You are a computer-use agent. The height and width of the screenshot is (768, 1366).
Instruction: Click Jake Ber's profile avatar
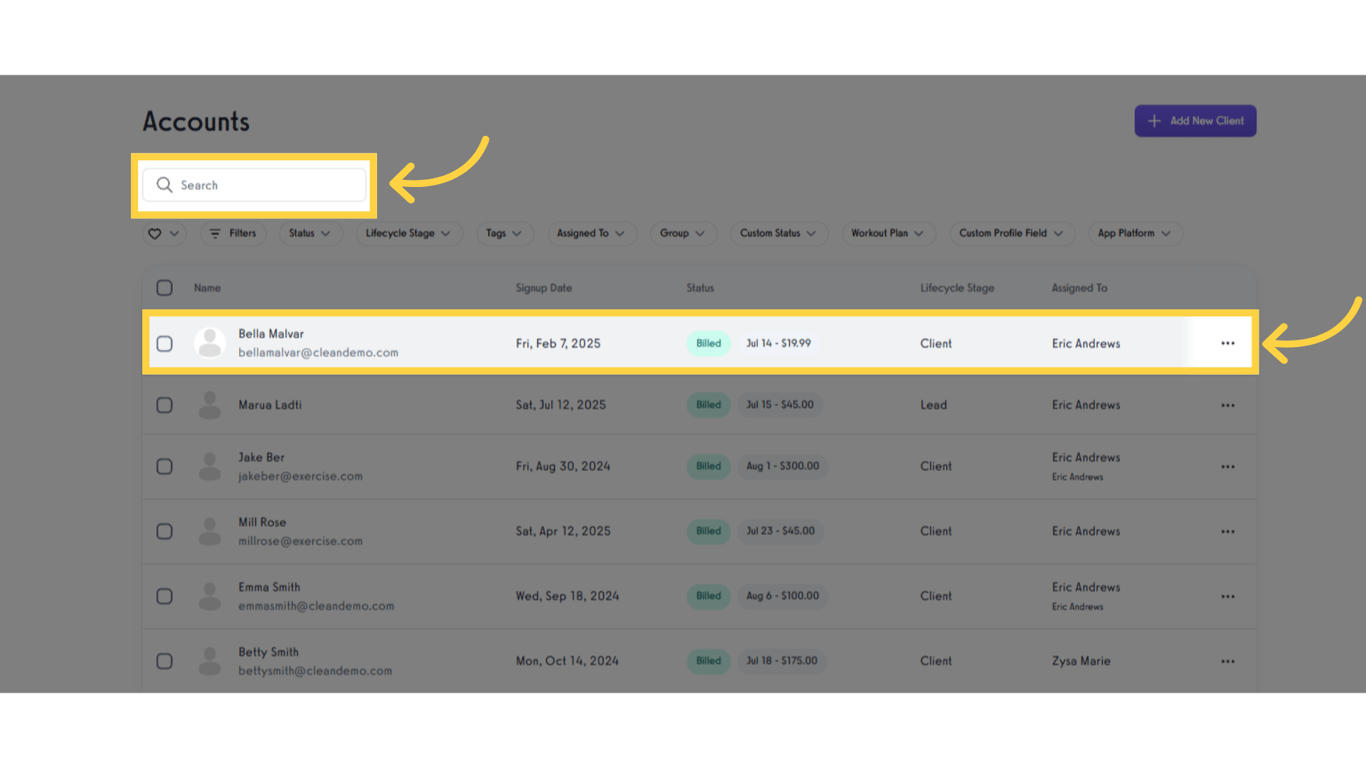click(209, 466)
